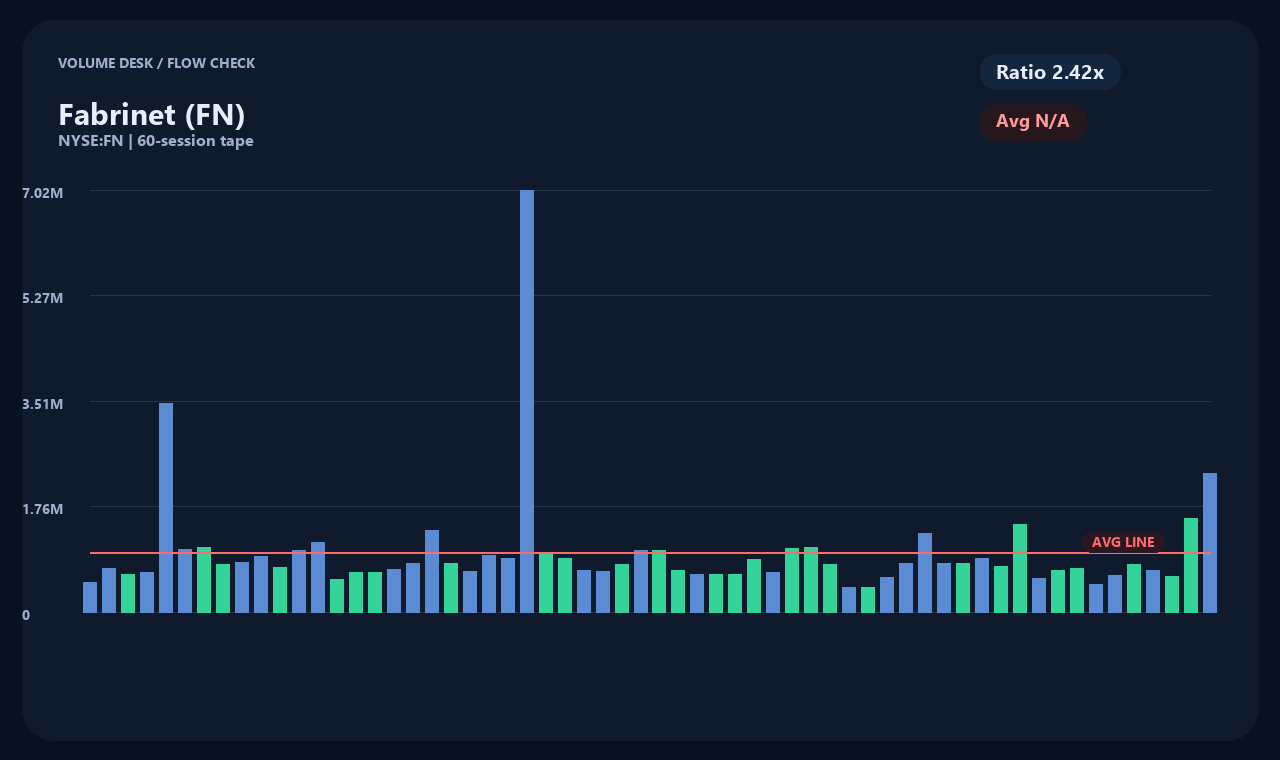
Task: Click the 1.76M axis label
Action: 43,509
